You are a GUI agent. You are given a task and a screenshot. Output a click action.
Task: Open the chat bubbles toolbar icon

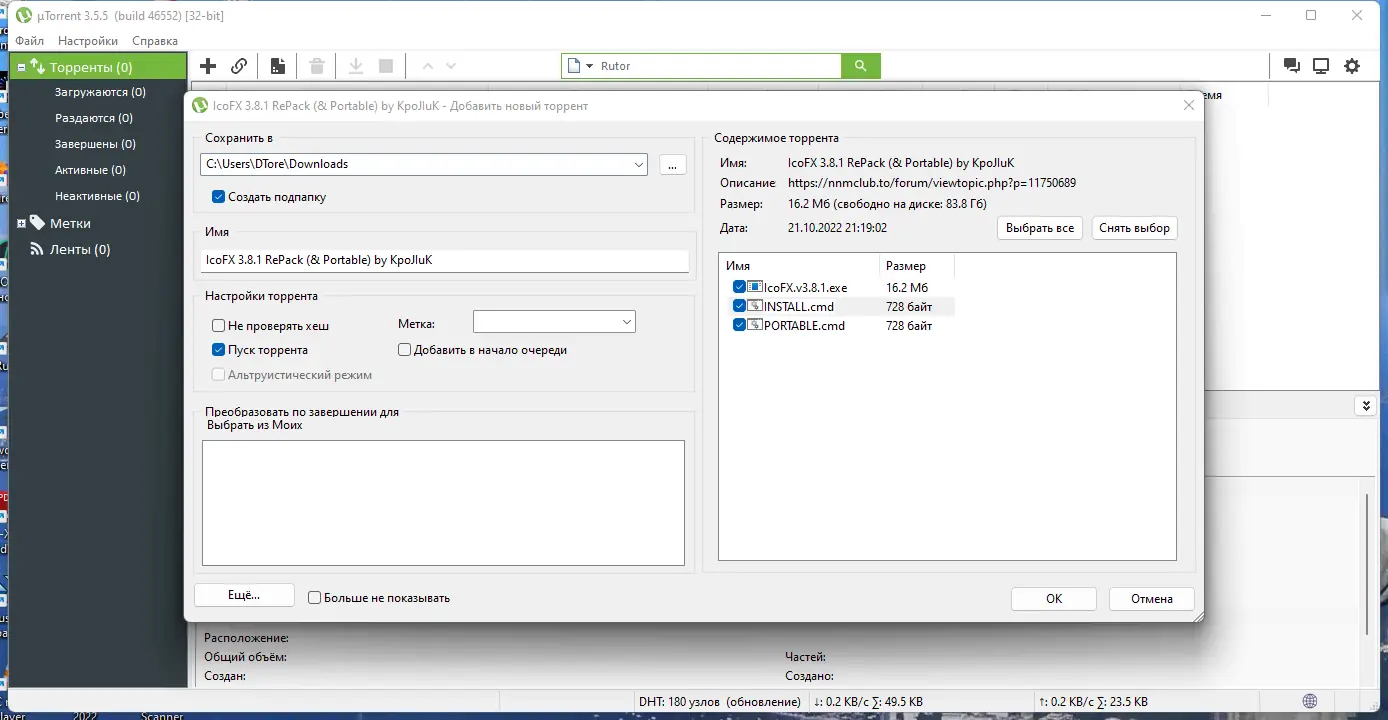coord(1292,66)
